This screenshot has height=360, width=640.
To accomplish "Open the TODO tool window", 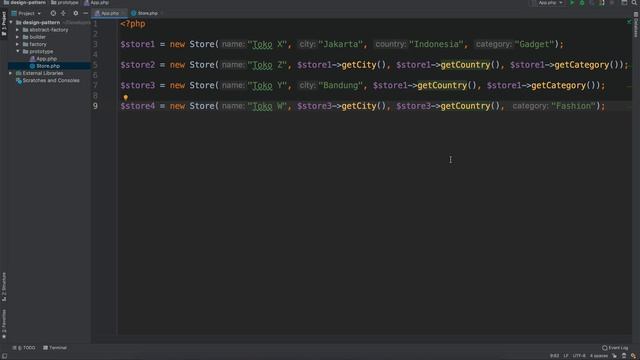I will tap(24, 348).
